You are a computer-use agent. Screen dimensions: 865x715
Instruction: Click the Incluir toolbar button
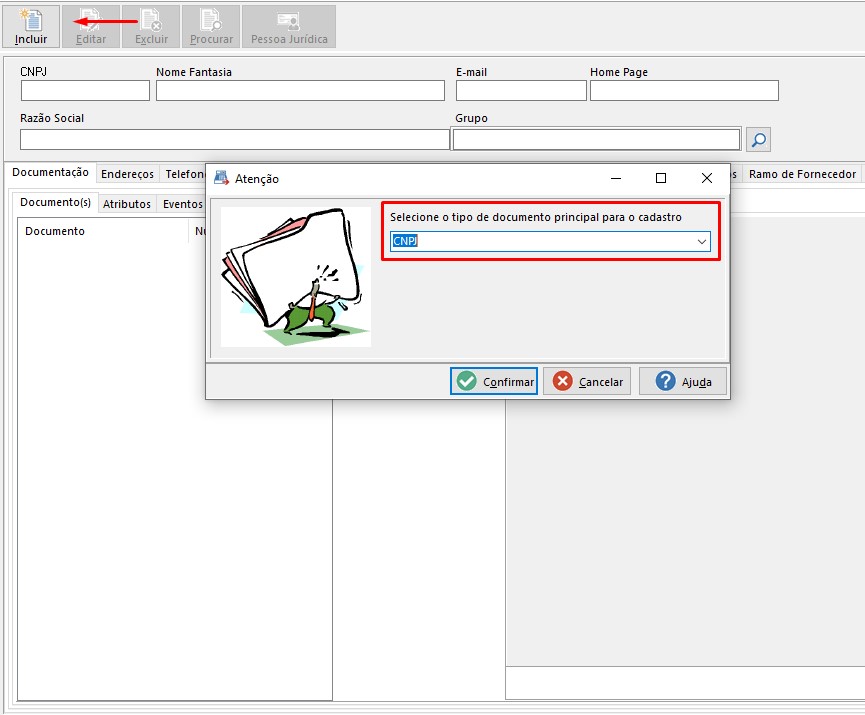coord(31,26)
